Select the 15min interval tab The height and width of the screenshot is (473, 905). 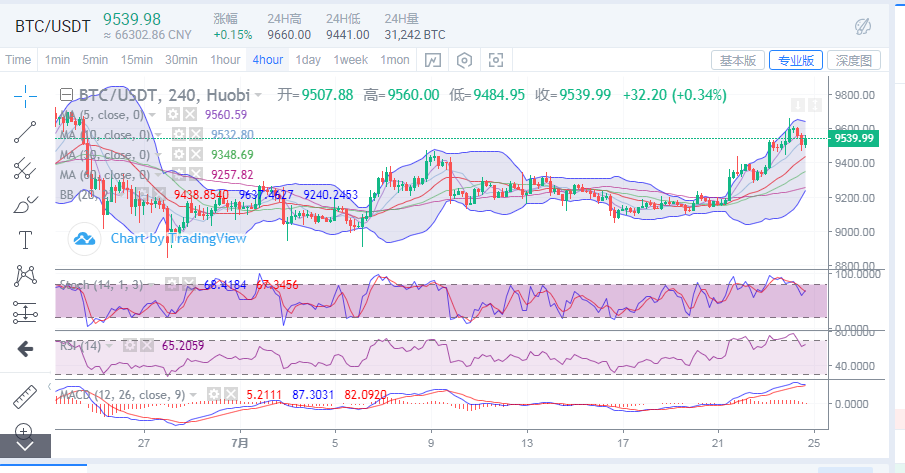point(135,60)
